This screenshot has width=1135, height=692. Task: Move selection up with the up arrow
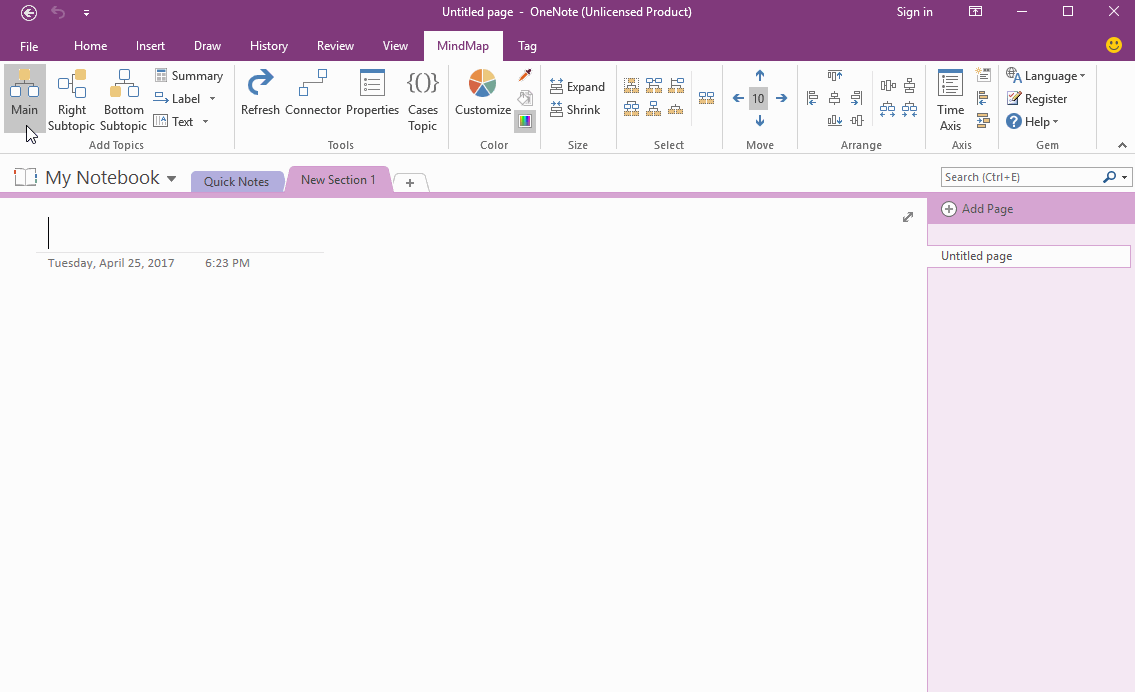(759, 75)
